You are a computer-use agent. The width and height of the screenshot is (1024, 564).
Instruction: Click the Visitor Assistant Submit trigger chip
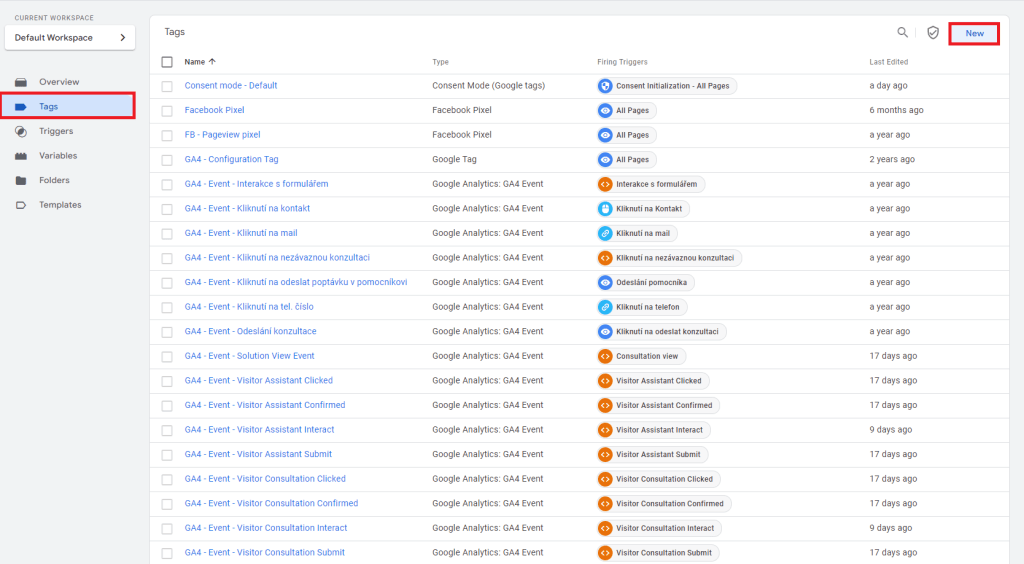pos(652,455)
